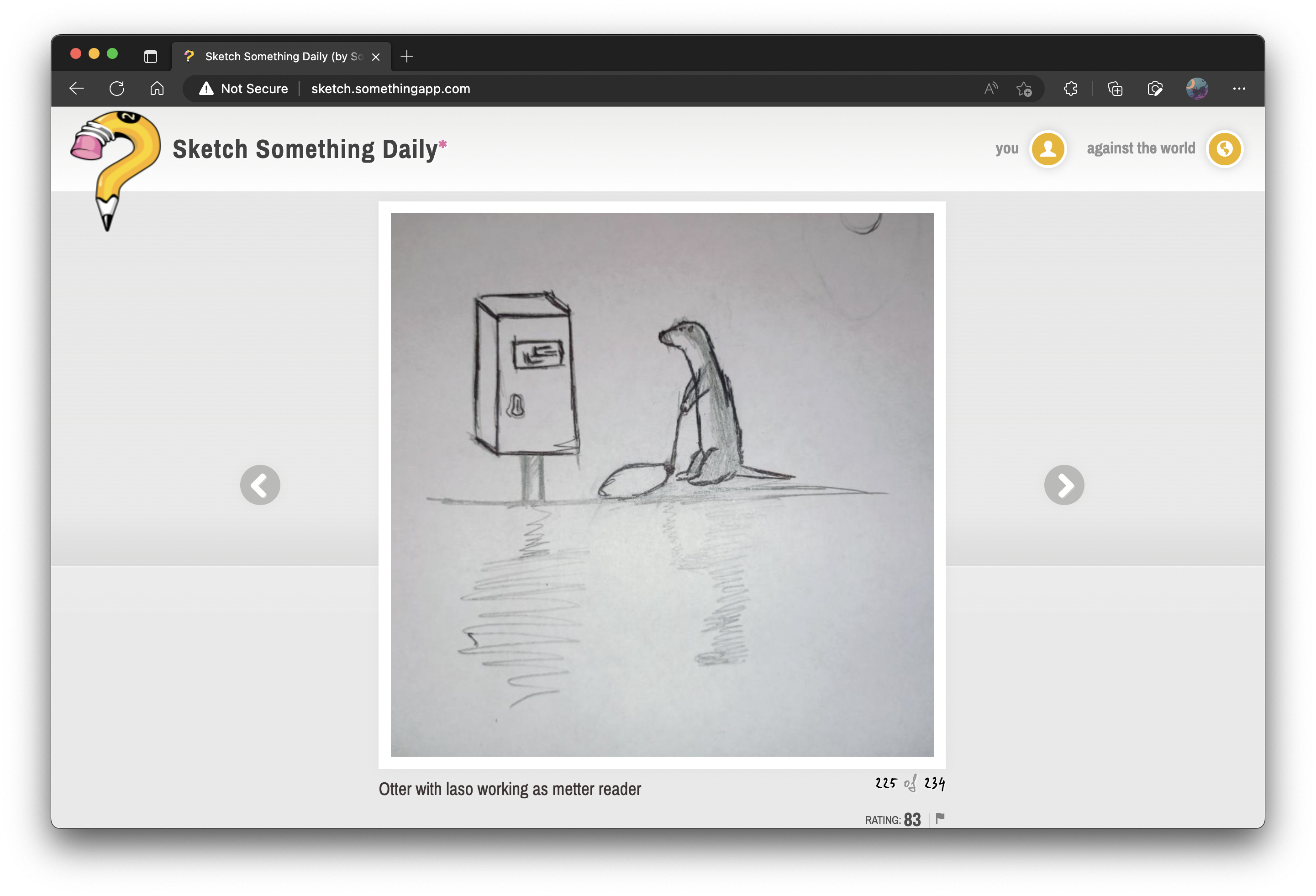Open a new browser tab
The width and height of the screenshot is (1316, 896).
click(x=406, y=56)
